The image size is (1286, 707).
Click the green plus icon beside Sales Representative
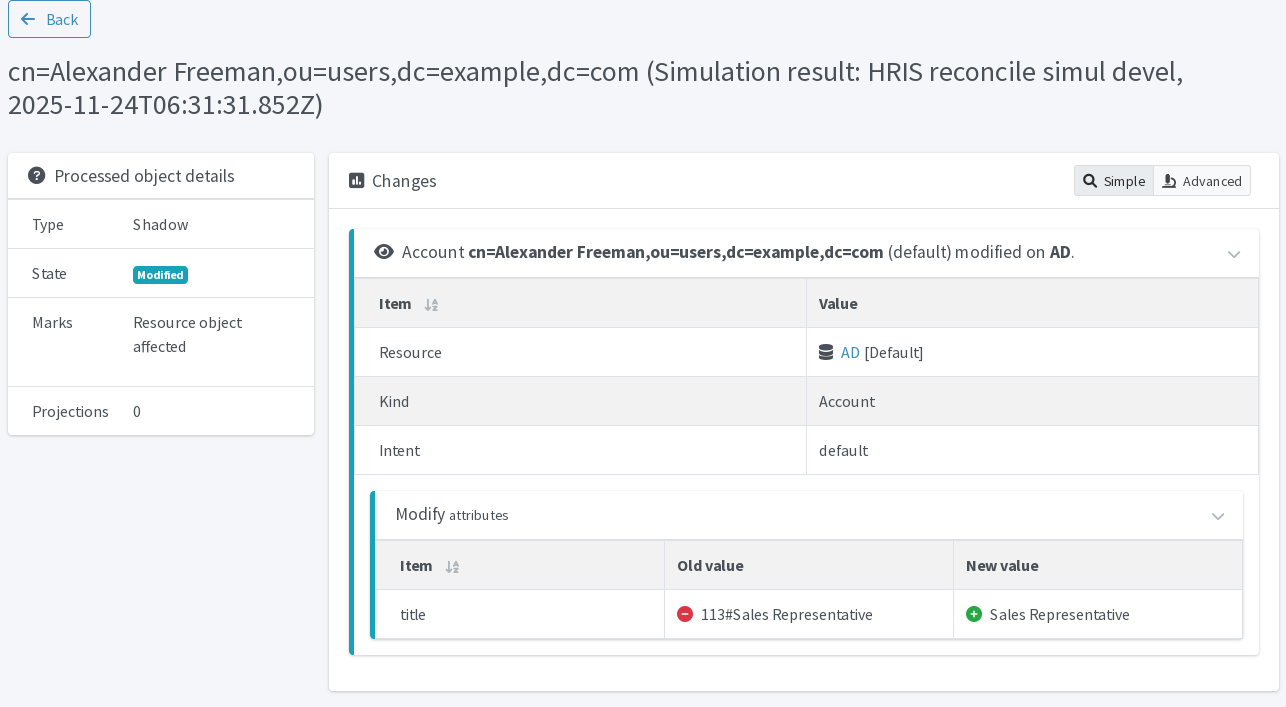[x=974, y=614]
